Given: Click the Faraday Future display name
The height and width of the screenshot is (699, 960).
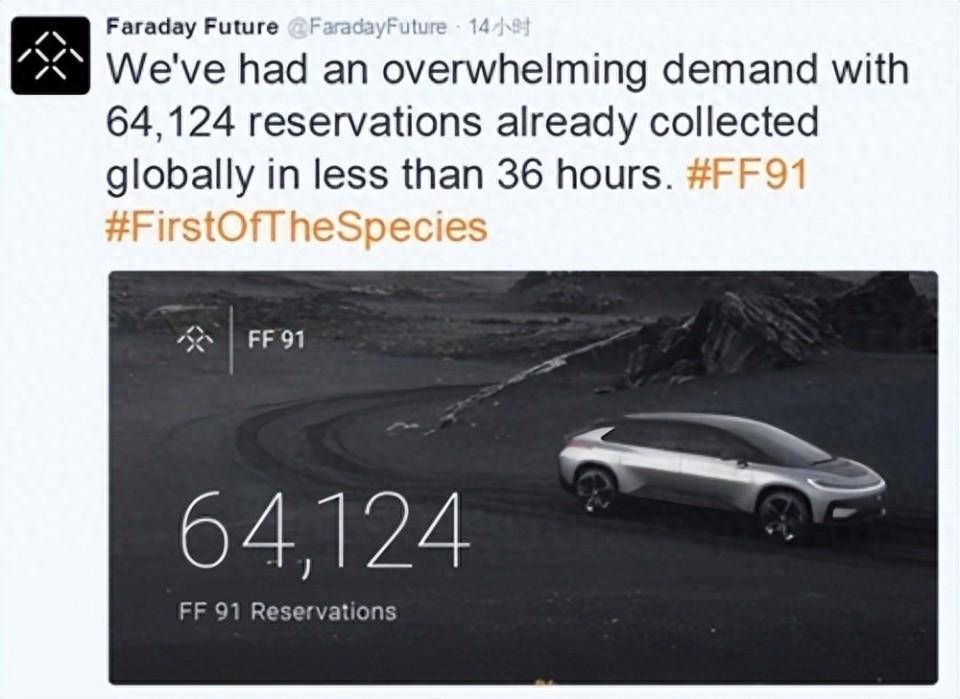Looking at the screenshot, I should click(x=191, y=27).
